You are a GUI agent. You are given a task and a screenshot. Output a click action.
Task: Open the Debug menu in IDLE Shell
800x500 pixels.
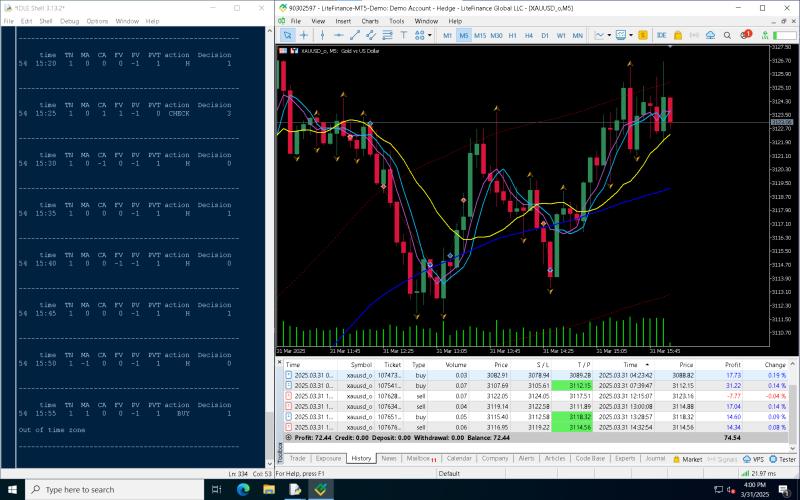coord(69,21)
